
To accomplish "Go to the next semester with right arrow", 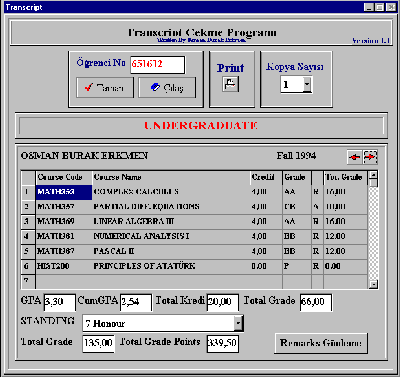I will click(x=370, y=157).
